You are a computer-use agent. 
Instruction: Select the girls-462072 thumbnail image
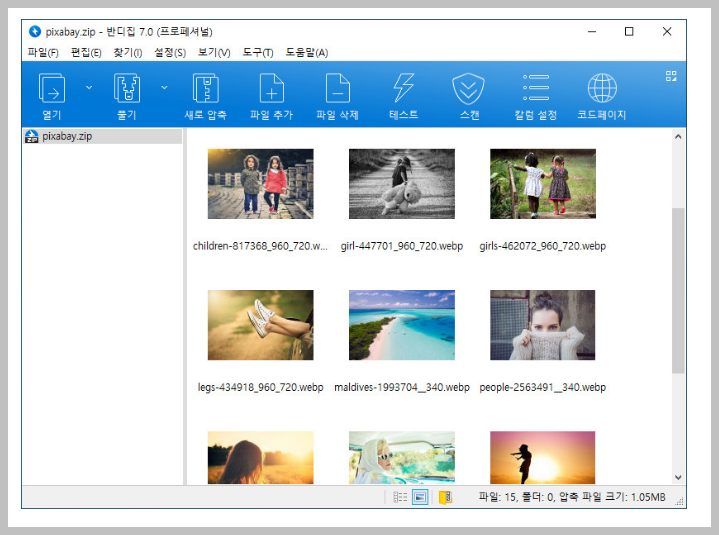click(543, 184)
